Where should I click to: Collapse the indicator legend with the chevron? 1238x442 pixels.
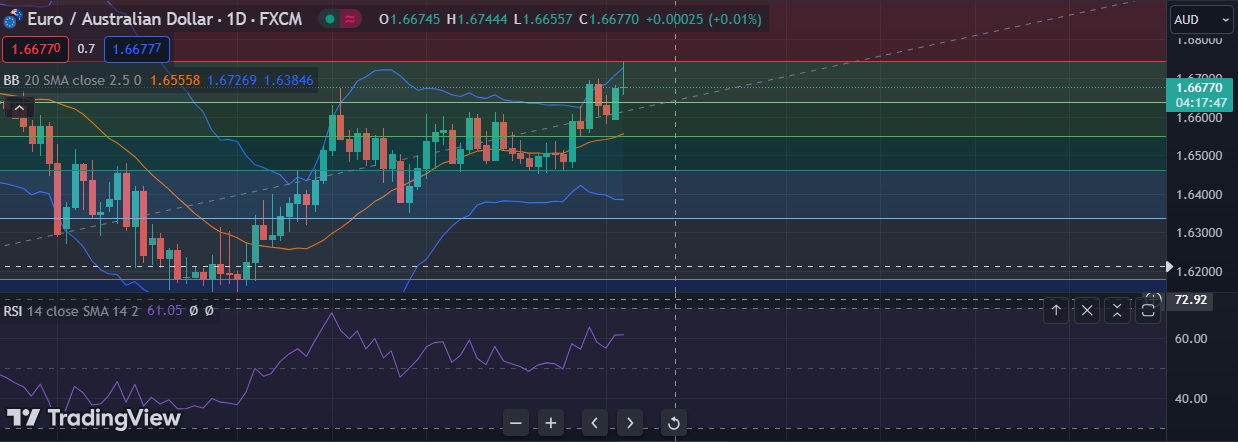(x=20, y=107)
